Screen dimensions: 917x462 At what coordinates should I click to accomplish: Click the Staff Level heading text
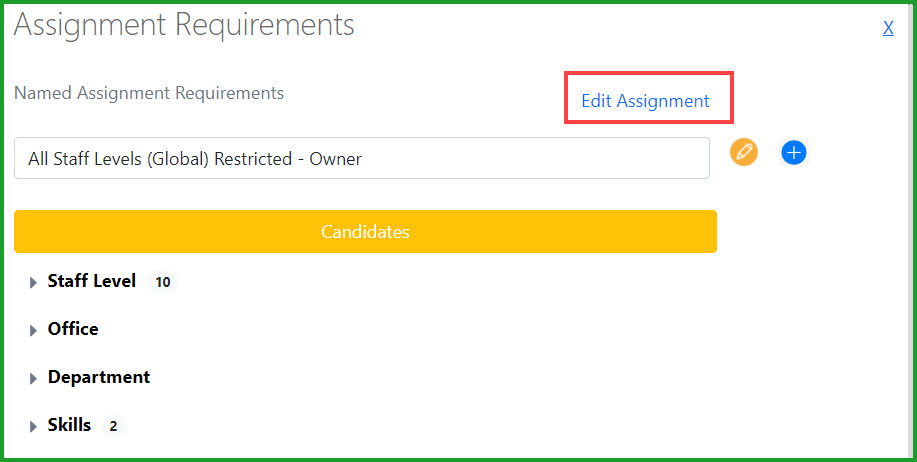tap(92, 281)
